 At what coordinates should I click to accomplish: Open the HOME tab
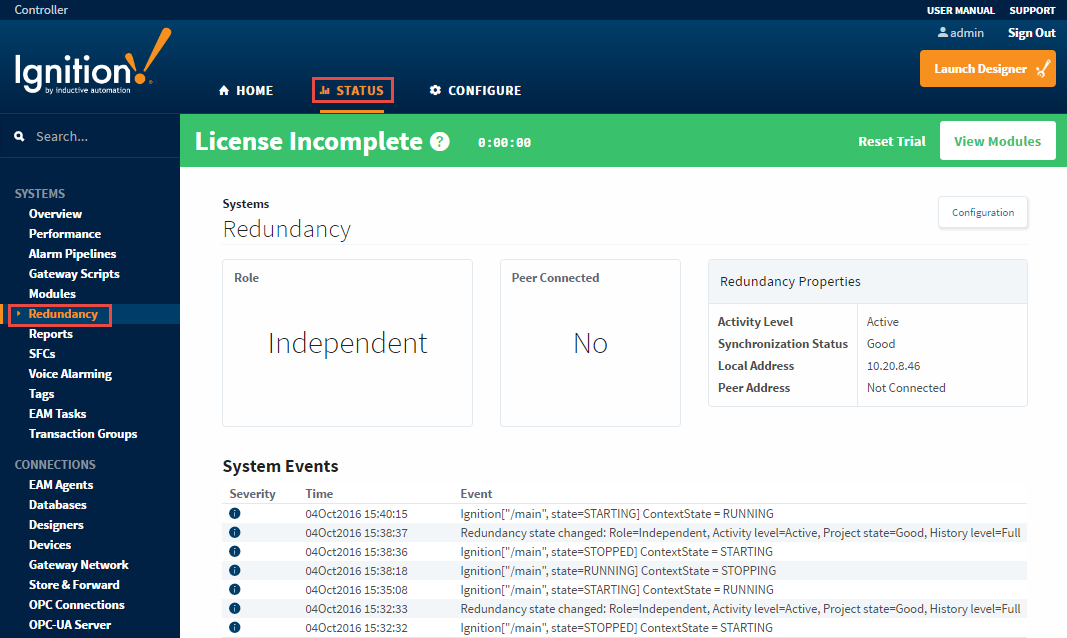[246, 91]
